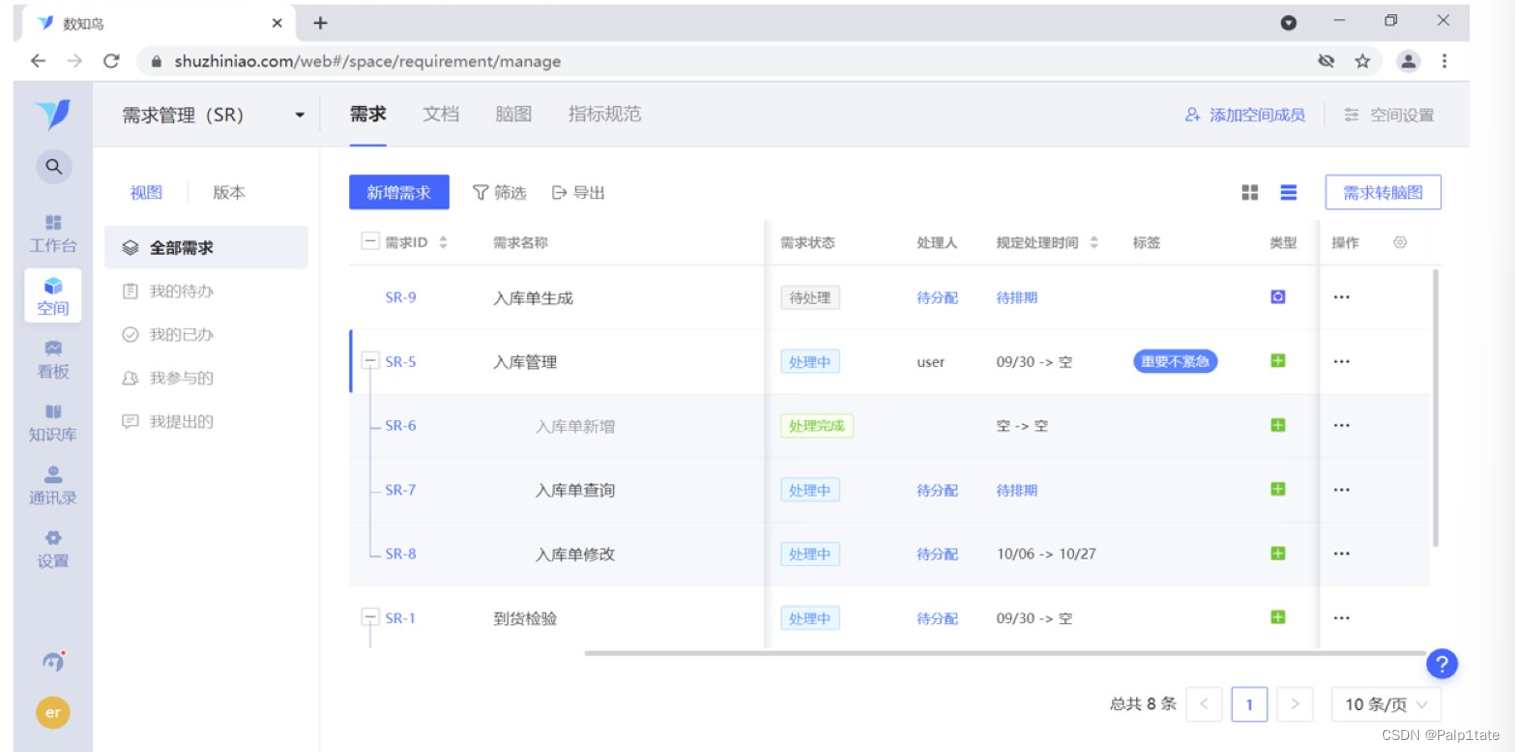Viewport: 1515px width, 752px height.
Task: Open Chrome three-dot menu
Action: (x=1444, y=61)
